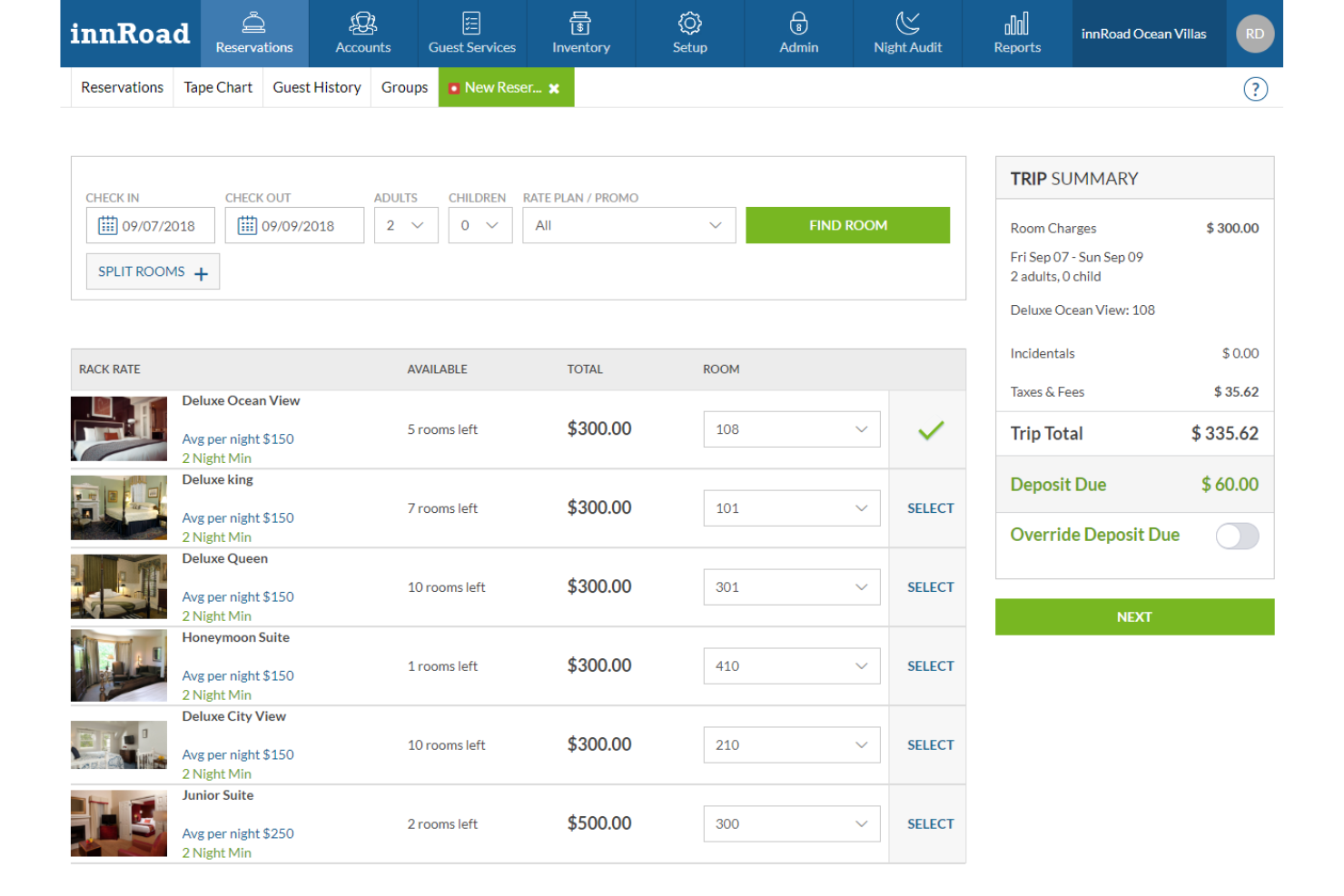Select the Honeymoon Suite room
This screenshot has height=896, width=1344.
pos(929,665)
